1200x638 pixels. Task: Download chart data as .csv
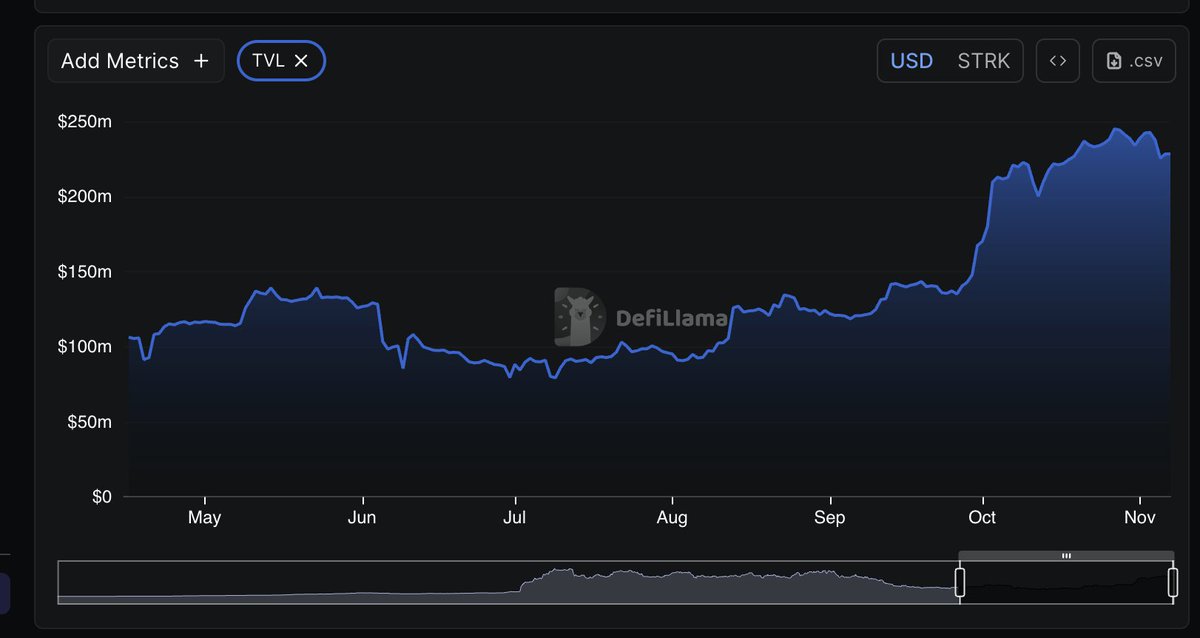pyautogui.click(x=1134, y=61)
